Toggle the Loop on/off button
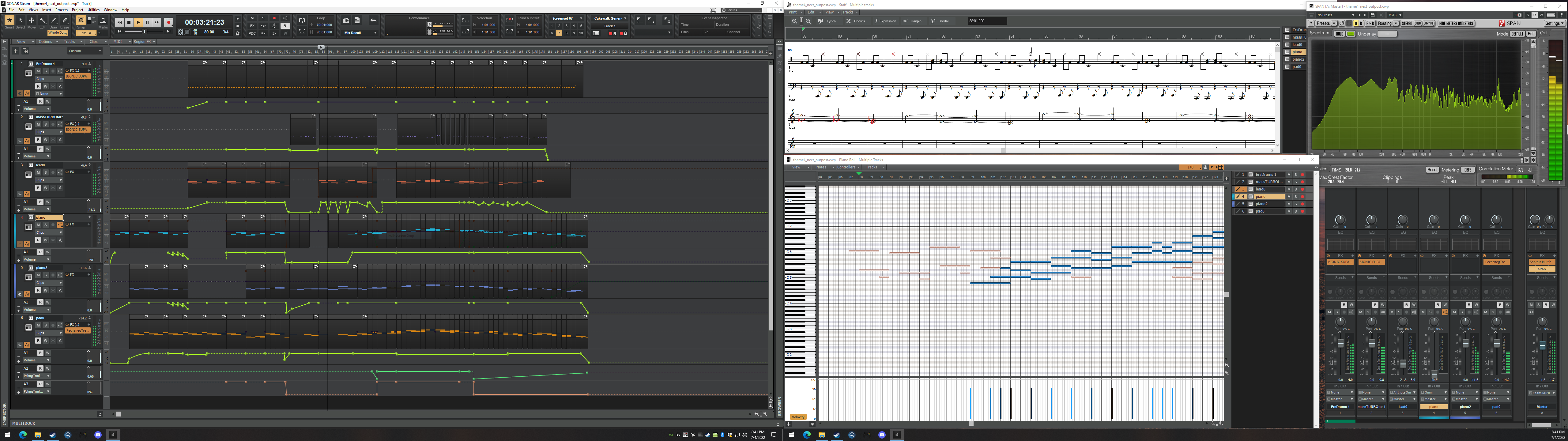Image resolution: width=1568 pixels, height=441 pixels. click(x=302, y=20)
